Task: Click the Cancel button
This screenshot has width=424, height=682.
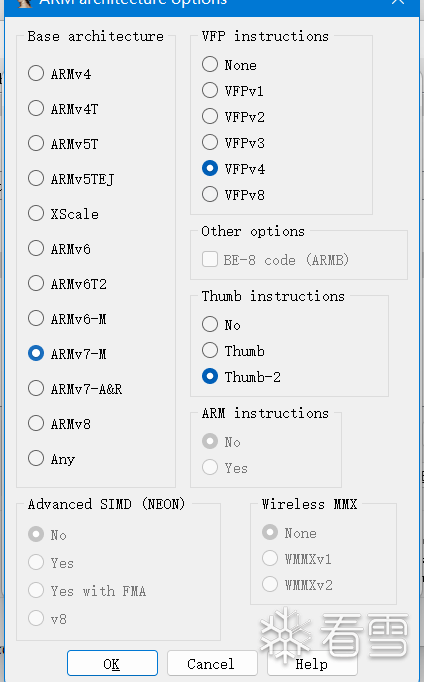Action: pyautogui.click(x=211, y=663)
